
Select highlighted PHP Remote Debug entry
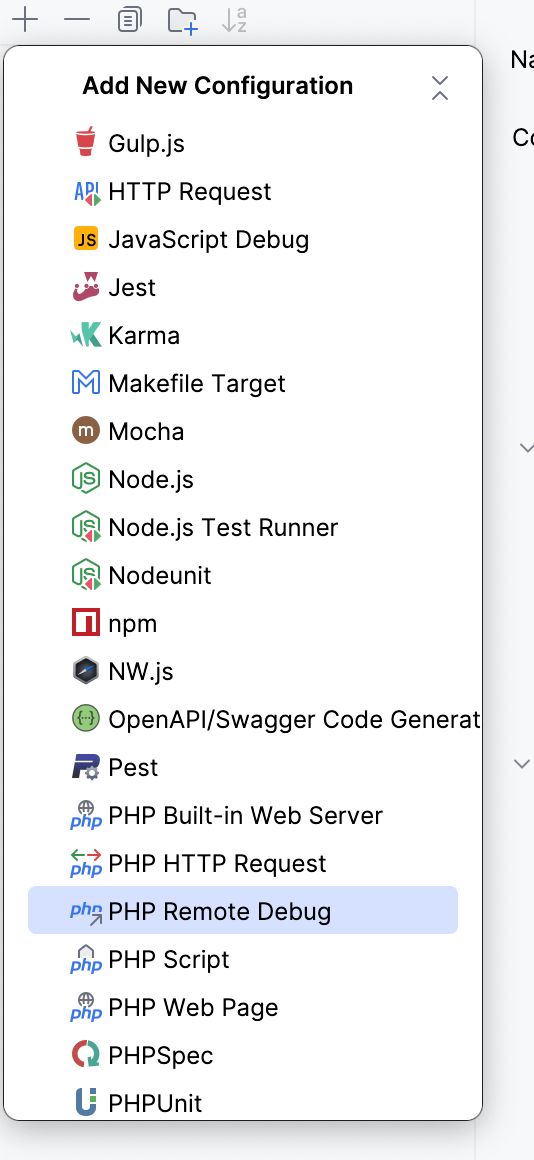(x=243, y=910)
